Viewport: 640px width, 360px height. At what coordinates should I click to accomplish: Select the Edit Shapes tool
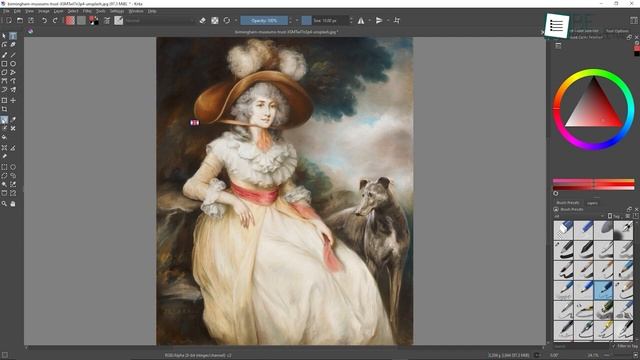[x=4, y=44]
